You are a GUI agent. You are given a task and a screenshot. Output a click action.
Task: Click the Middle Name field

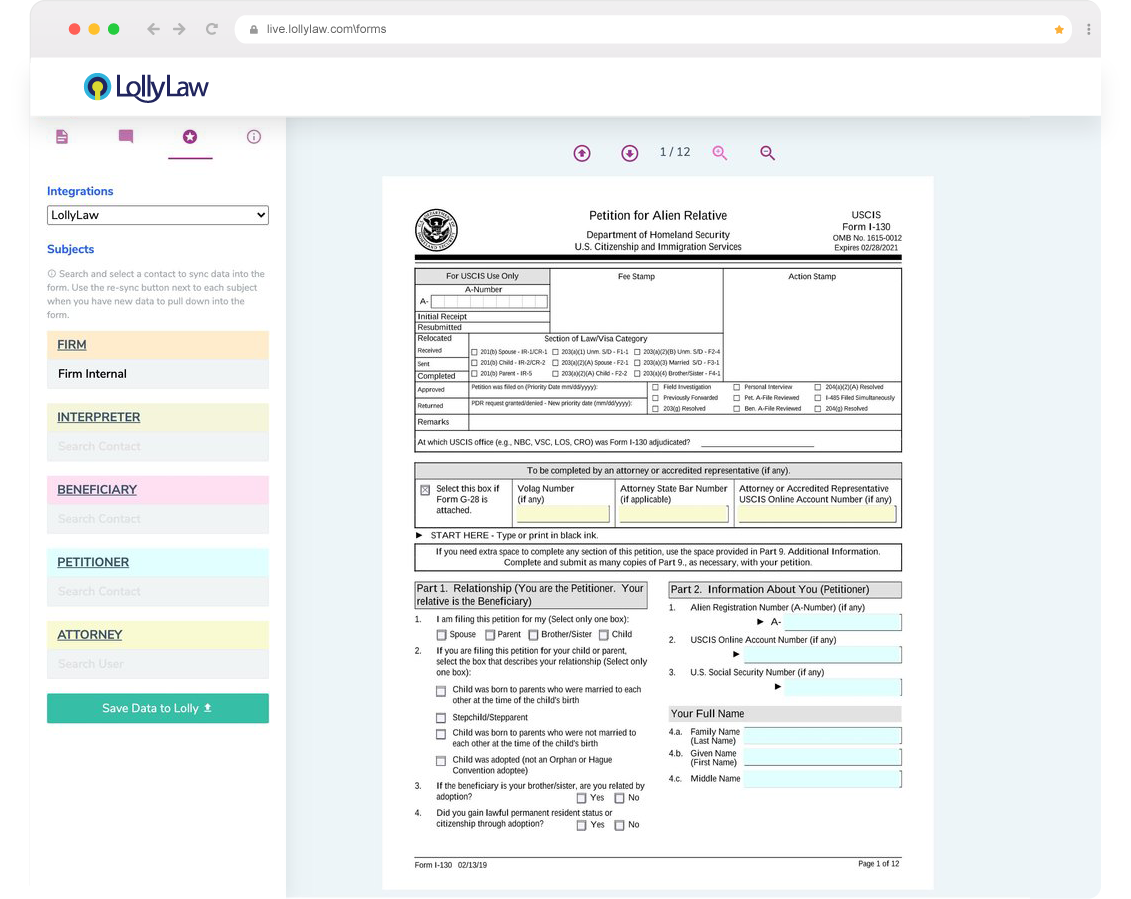822,779
